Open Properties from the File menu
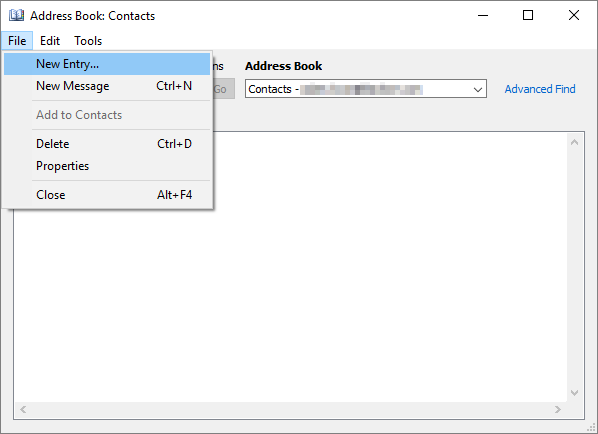 point(107,166)
